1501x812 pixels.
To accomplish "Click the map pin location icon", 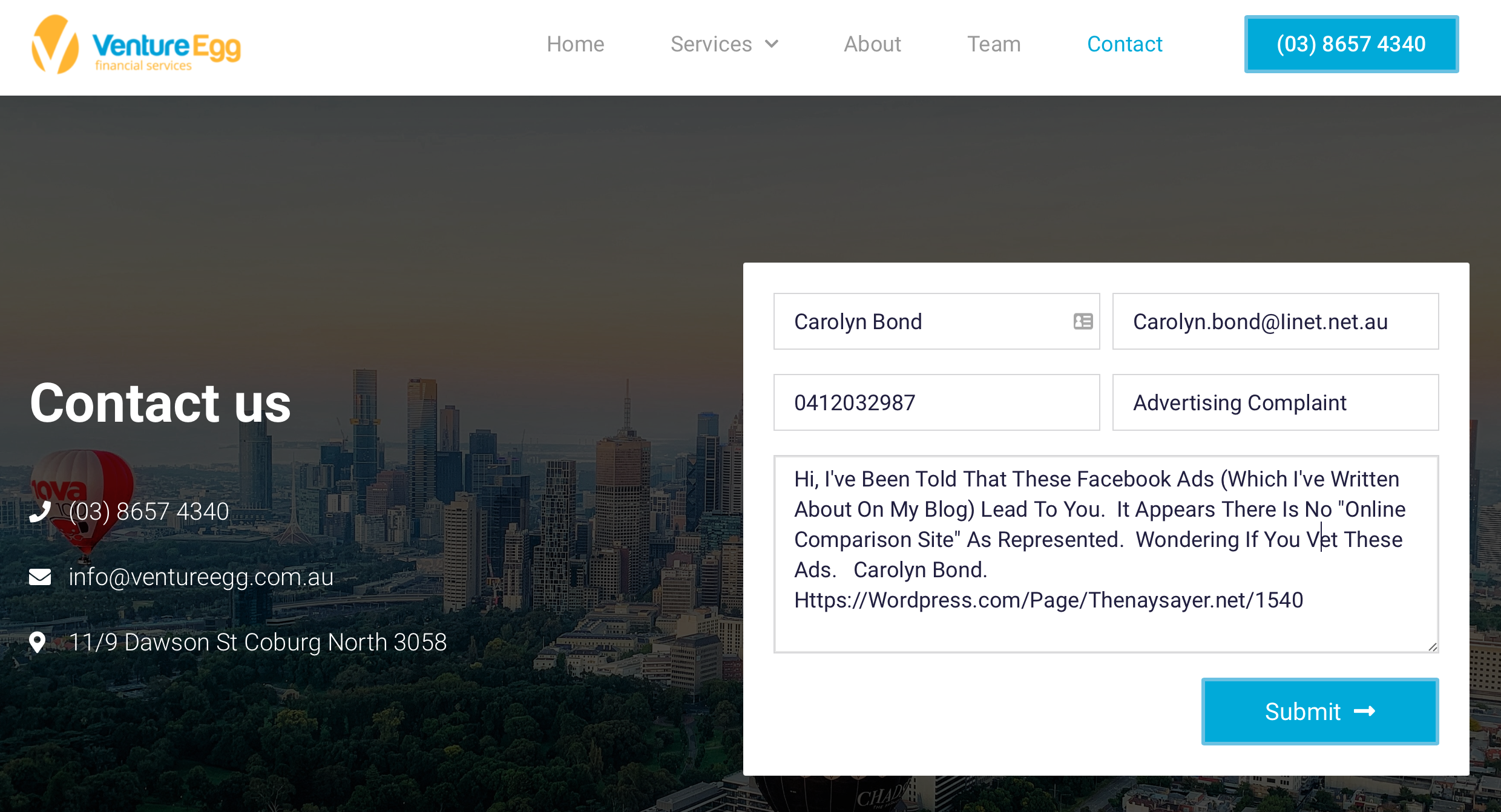I will [x=38, y=643].
